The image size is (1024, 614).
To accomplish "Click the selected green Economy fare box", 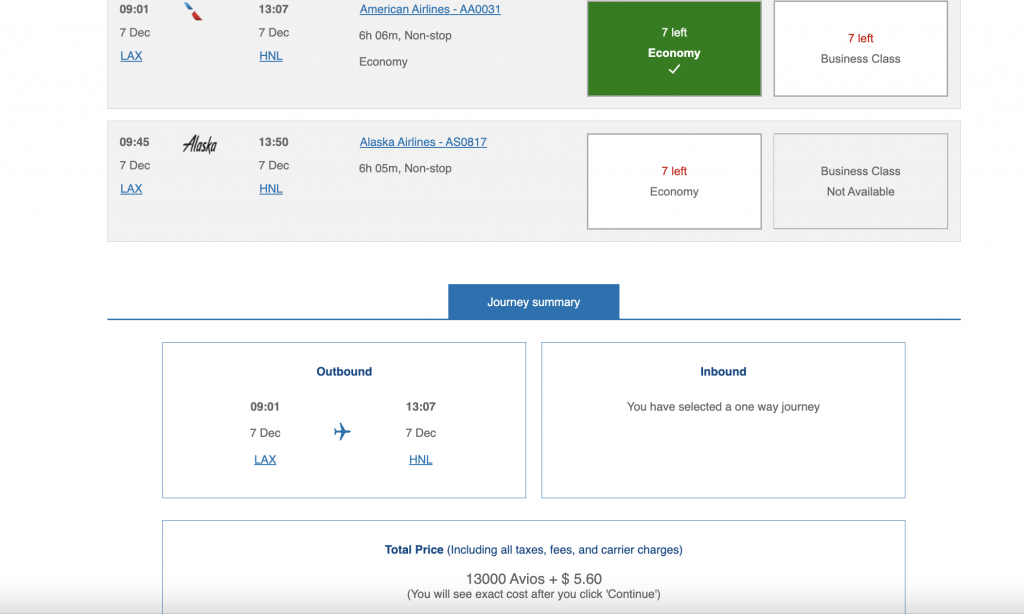I will (674, 48).
